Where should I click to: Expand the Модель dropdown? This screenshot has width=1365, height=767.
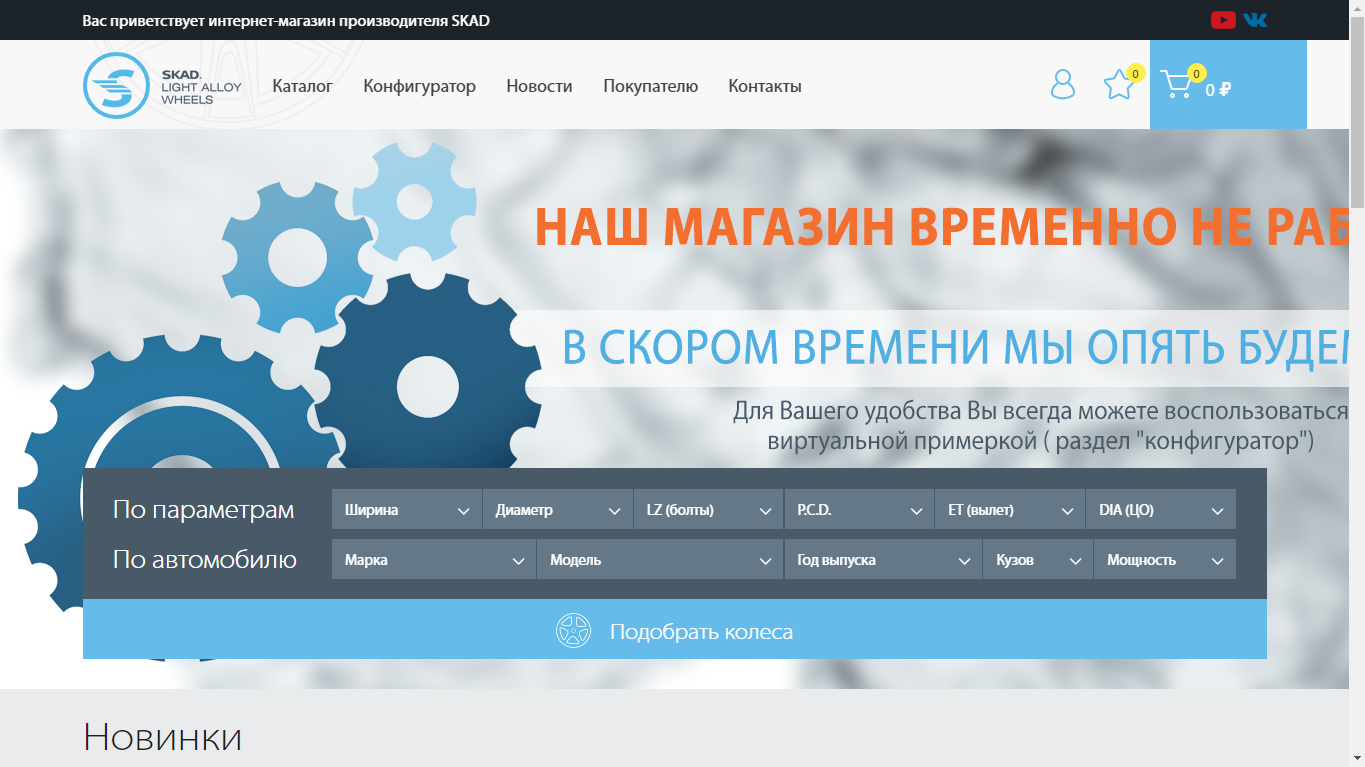659,560
